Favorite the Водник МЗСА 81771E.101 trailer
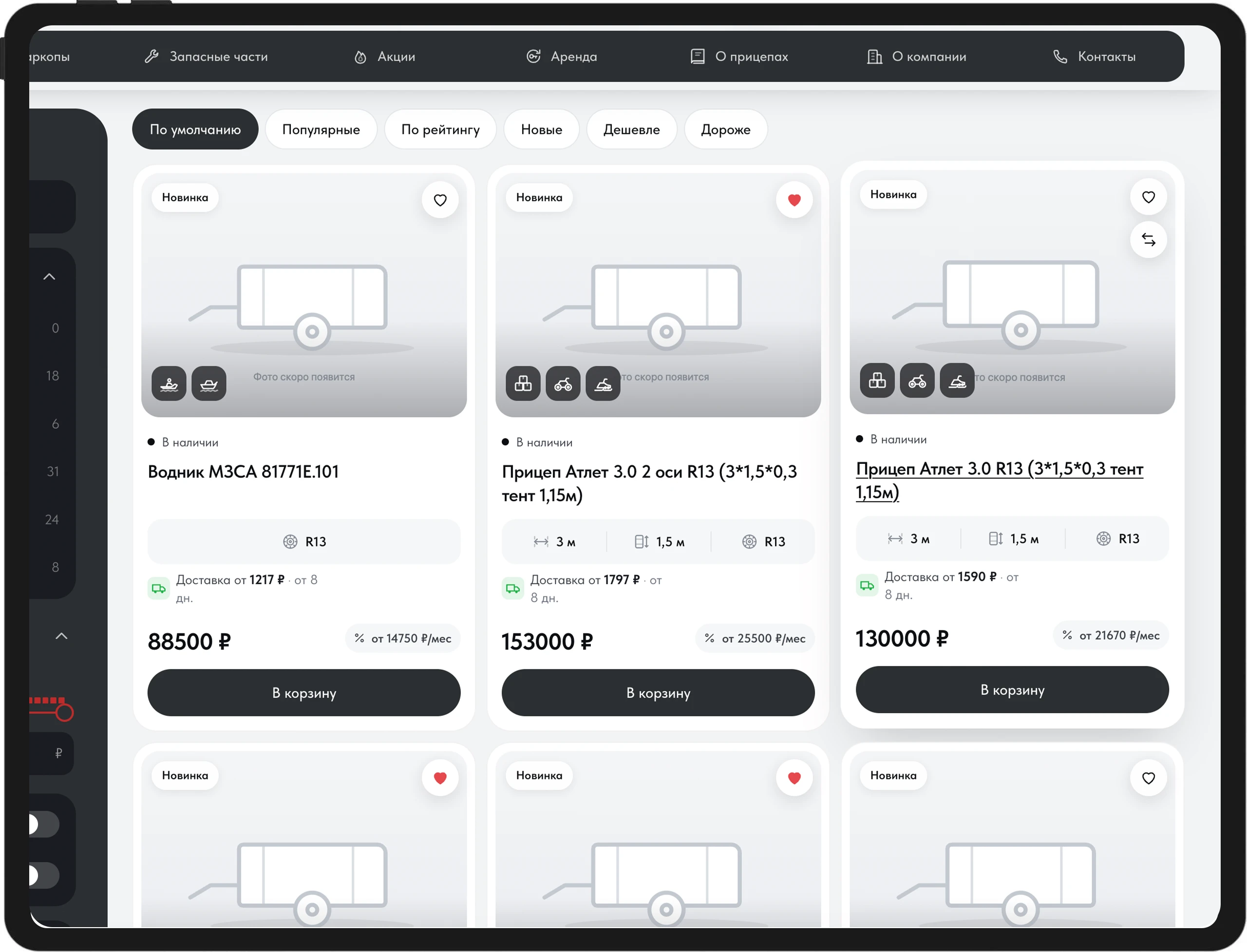 (440, 200)
